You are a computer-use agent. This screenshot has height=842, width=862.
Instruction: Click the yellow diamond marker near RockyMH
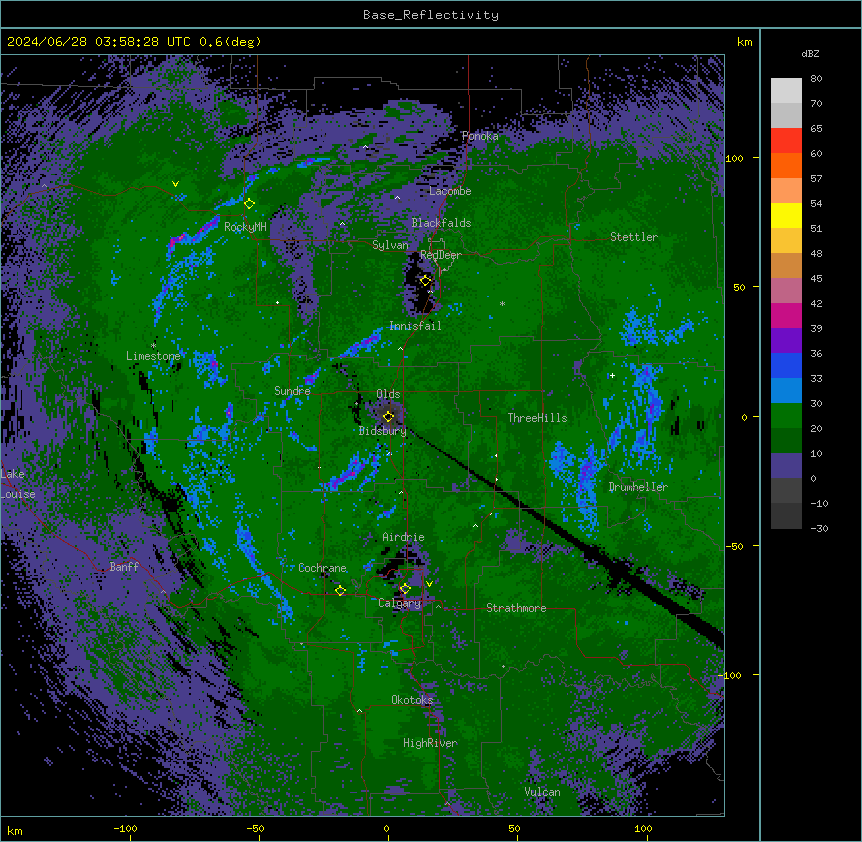[249, 203]
